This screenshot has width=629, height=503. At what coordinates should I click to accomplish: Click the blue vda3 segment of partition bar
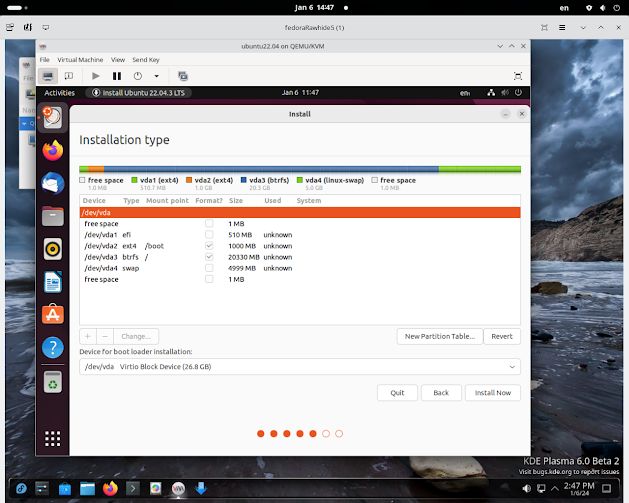pos(271,169)
